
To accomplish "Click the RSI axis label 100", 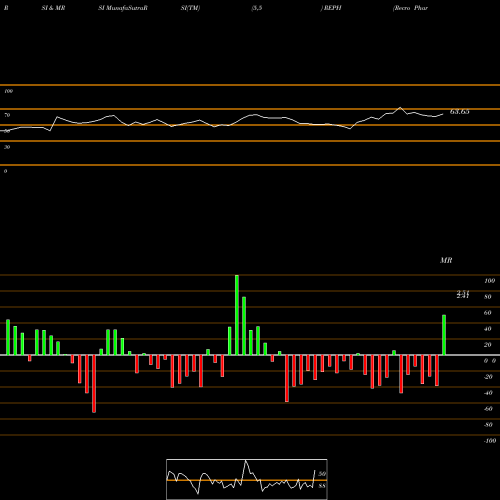I will pos(9,91).
